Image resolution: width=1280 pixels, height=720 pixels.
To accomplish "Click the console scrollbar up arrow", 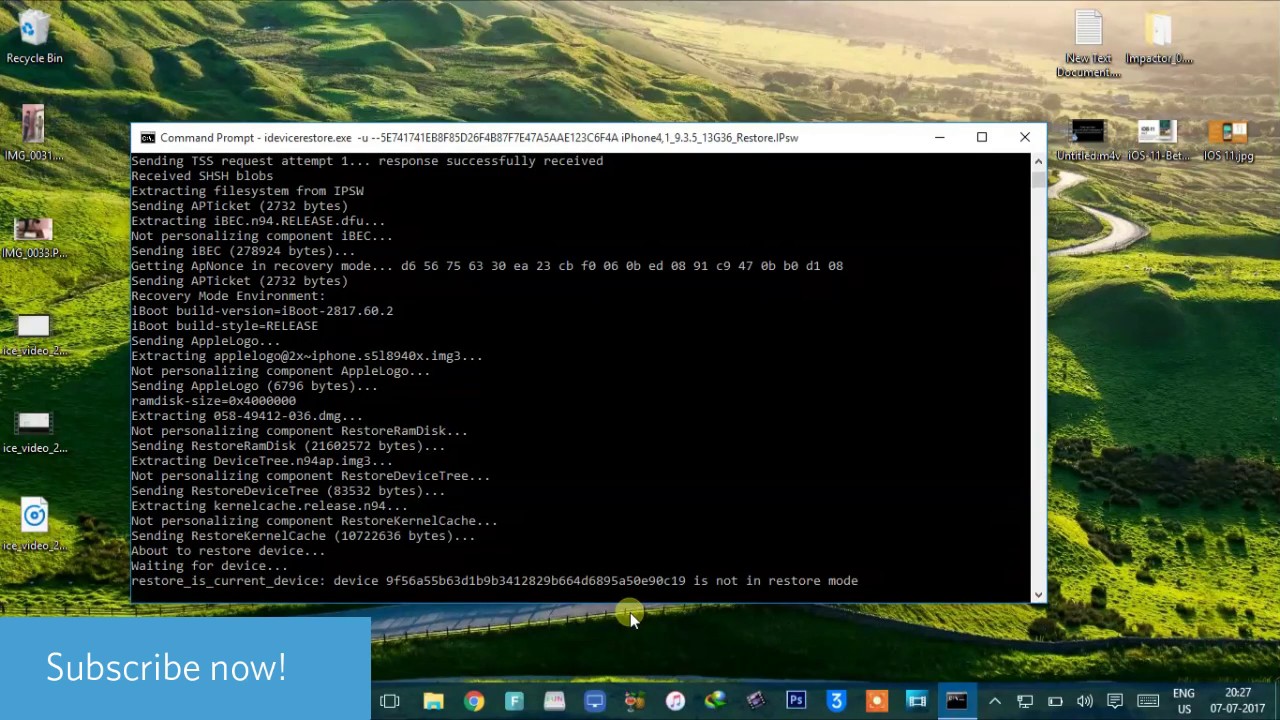I will click(1038, 161).
